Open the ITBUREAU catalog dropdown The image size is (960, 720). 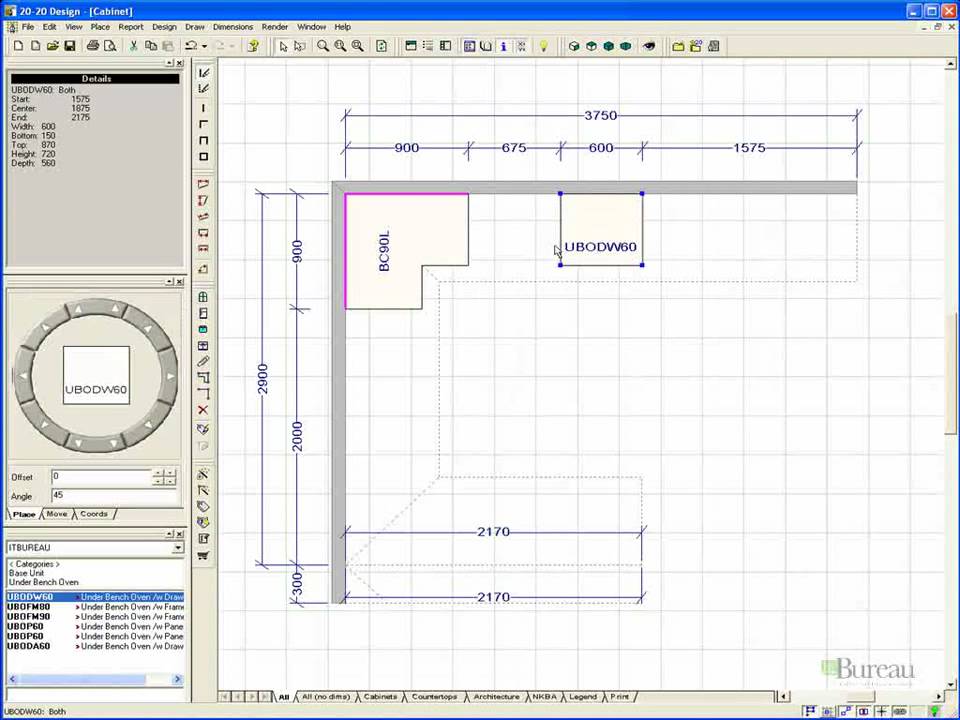point(178,548)
